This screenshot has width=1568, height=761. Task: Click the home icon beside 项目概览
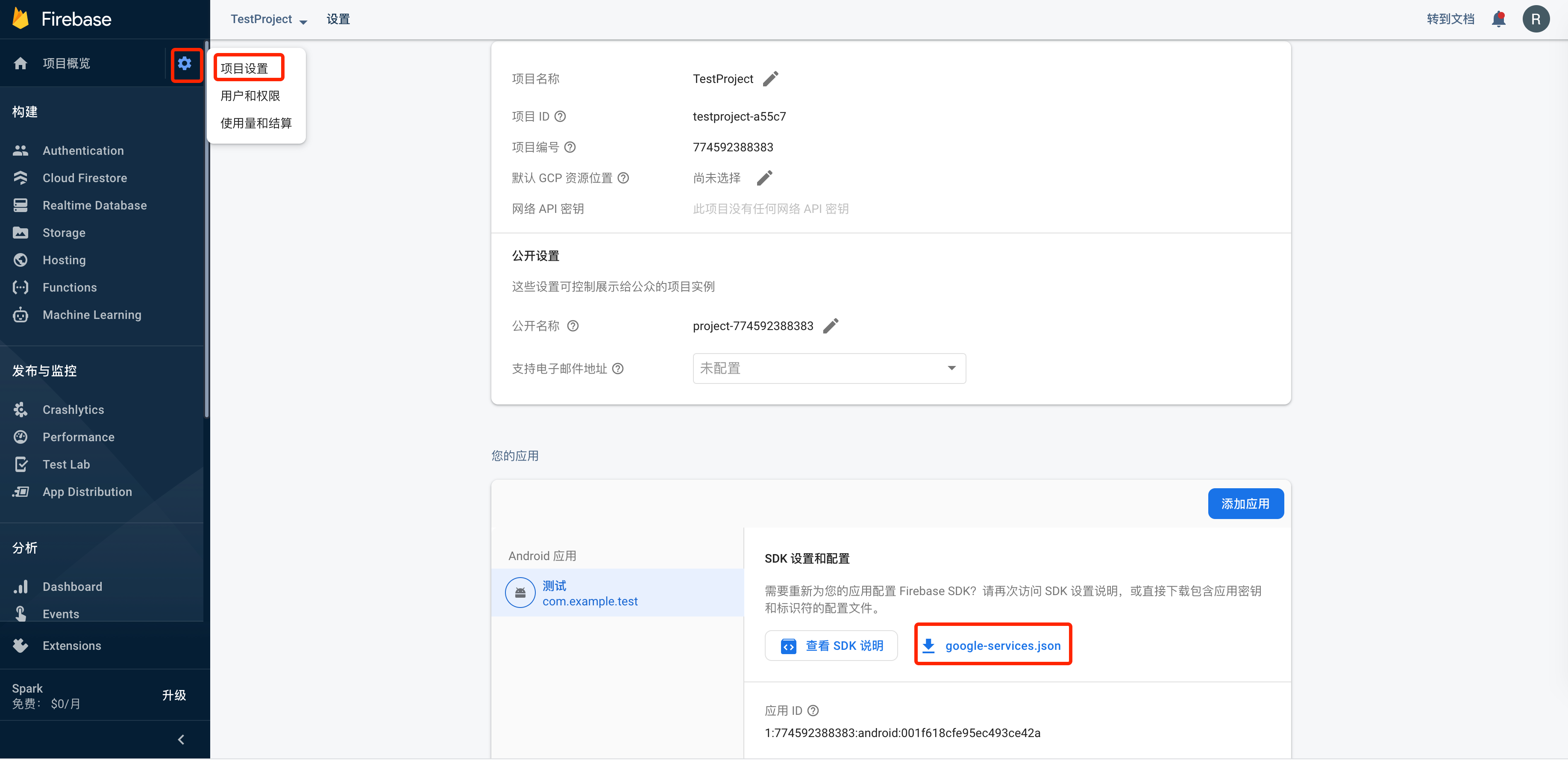(x=21, y=63)
